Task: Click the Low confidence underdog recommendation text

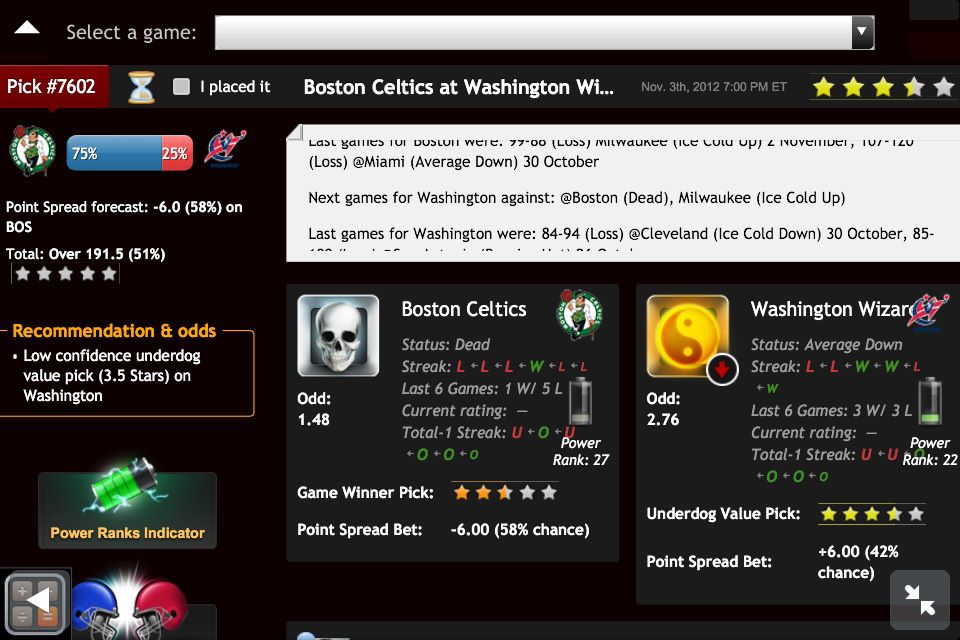Action: [x=113, y=376]
